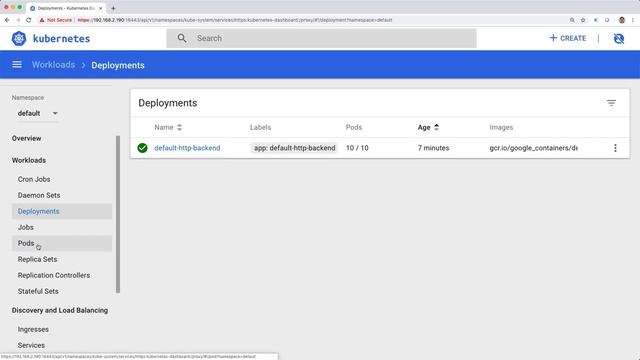This screenshot has width=640, height=360.
Task: Go to Jobs in the sidebar
Action: [25, 227]
